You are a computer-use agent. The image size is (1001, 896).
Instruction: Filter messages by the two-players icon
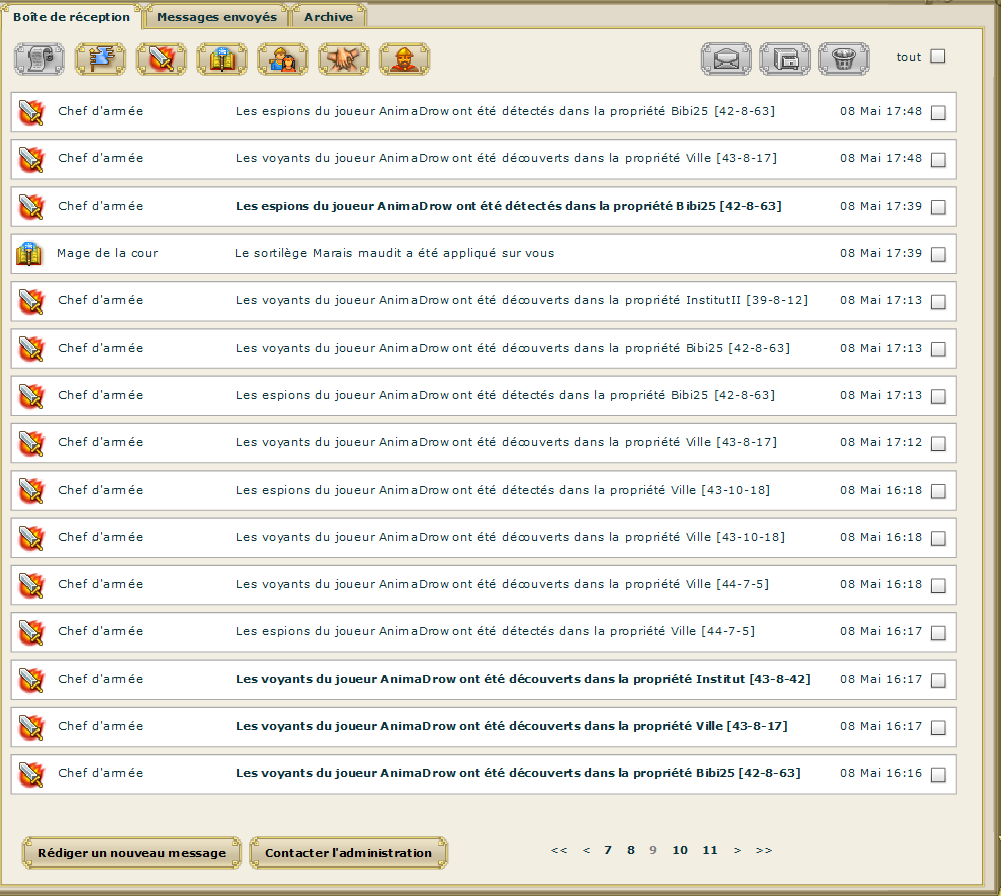click(x=283, y=59)
